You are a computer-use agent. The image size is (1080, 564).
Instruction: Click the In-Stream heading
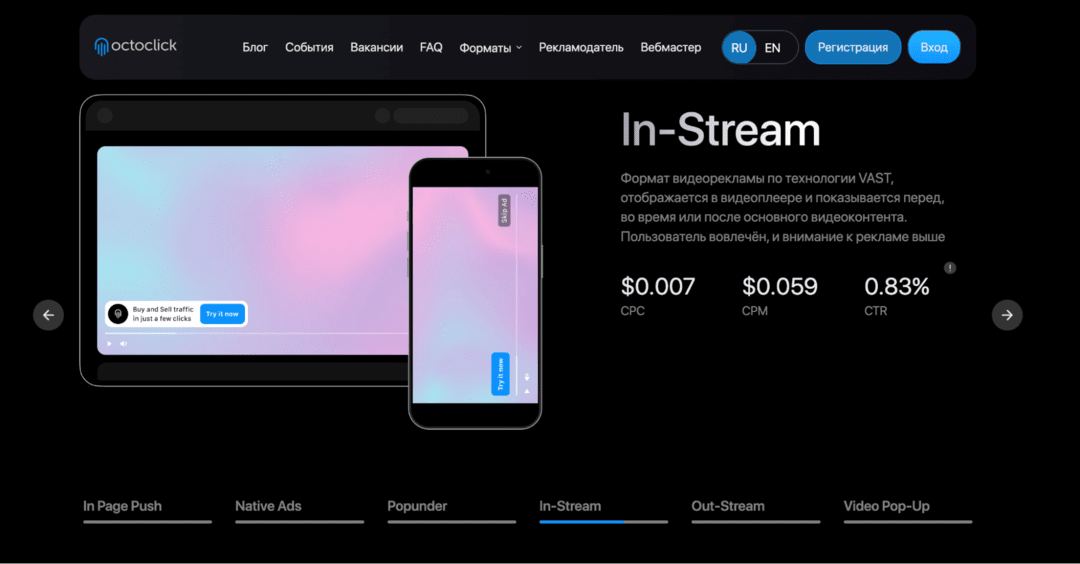pos(720,129)
